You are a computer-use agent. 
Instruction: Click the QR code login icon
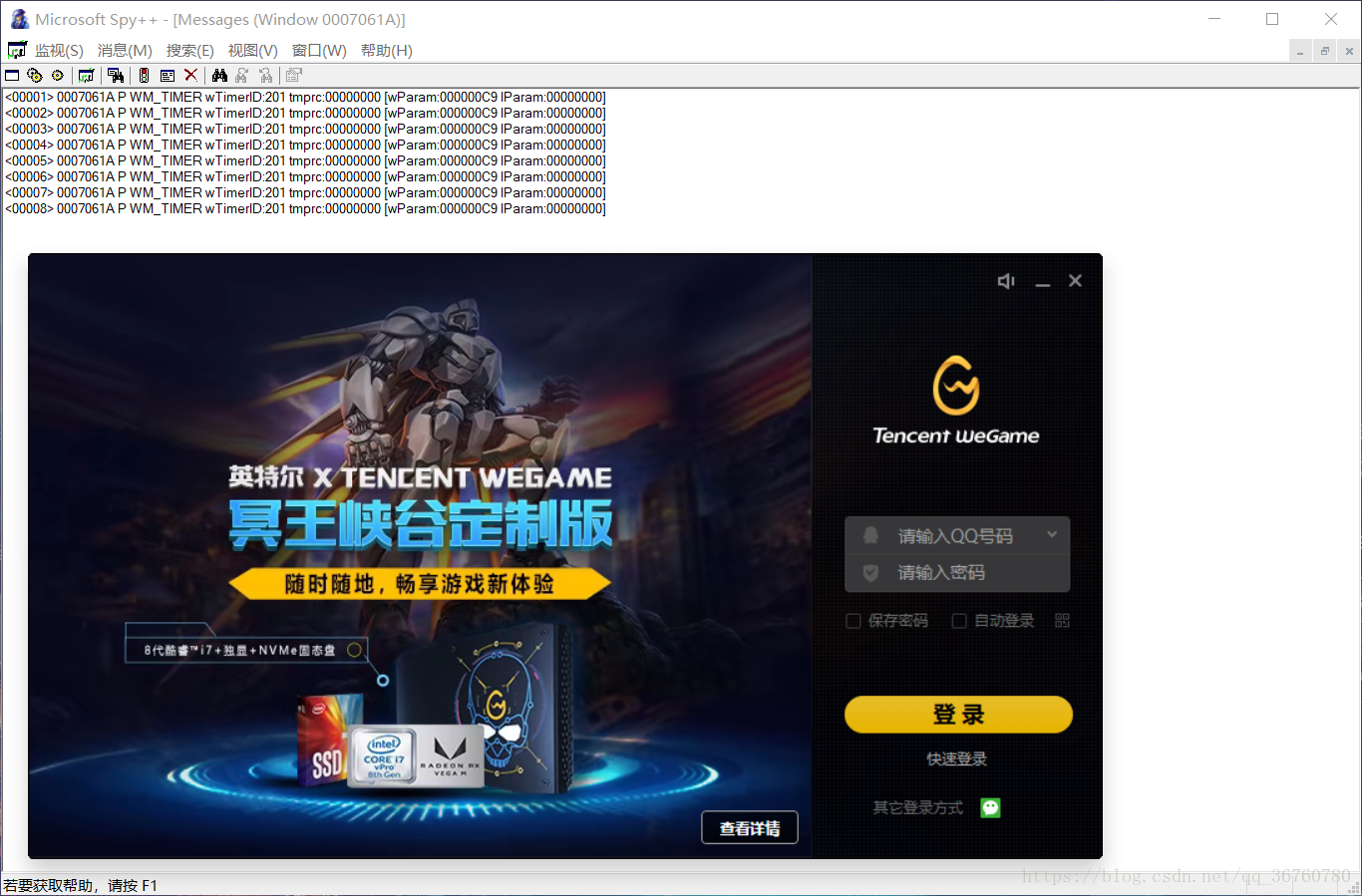click(x=1062, y=620)
